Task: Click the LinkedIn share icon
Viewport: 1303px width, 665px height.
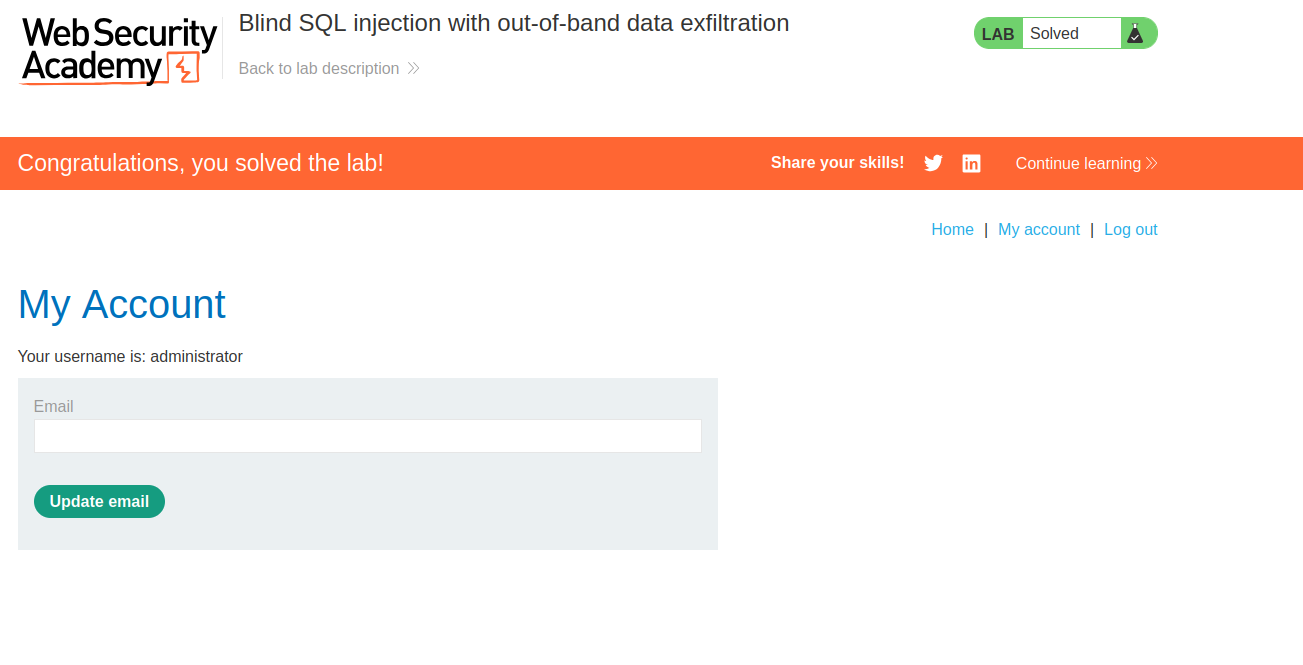Action: point(971,163)
